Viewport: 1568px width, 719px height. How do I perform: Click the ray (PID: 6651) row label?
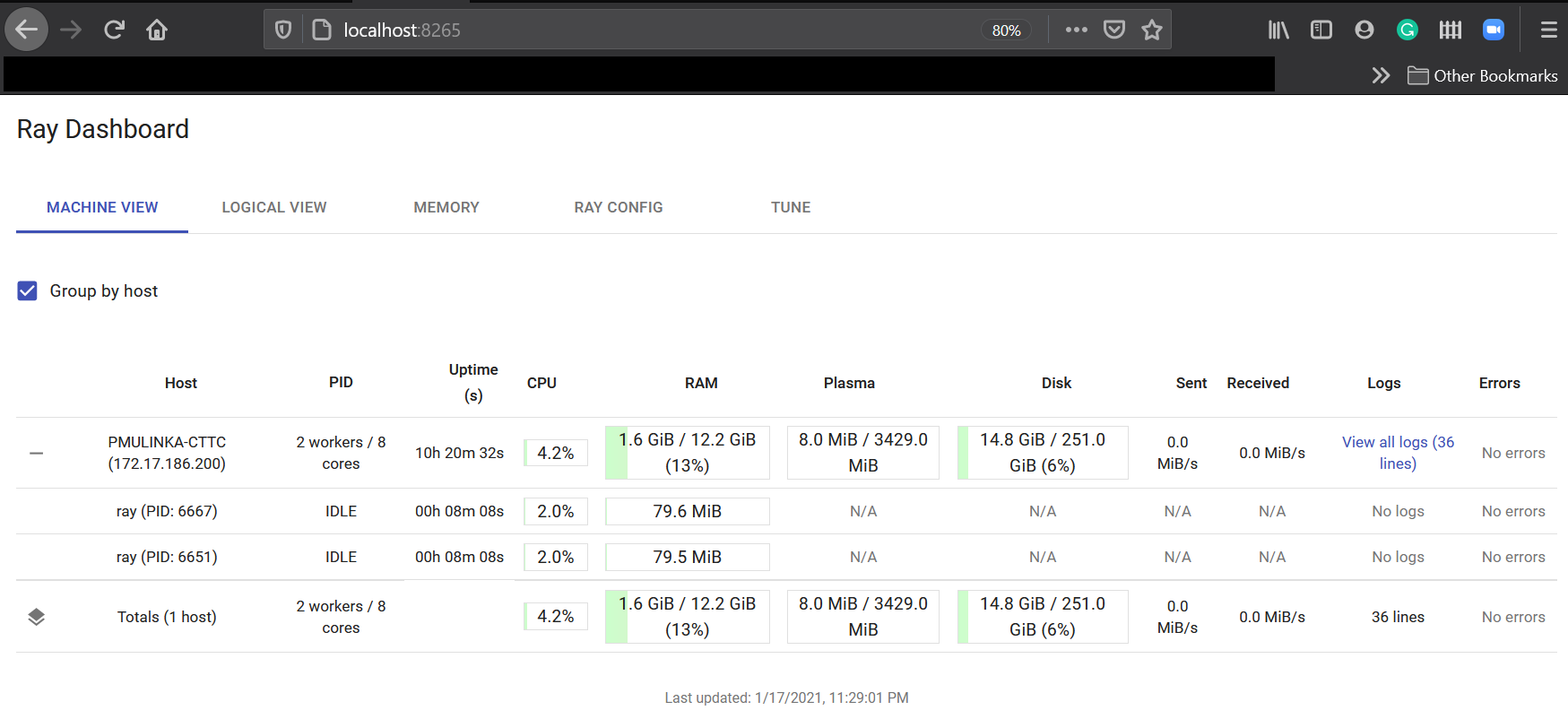pos(167,557)
